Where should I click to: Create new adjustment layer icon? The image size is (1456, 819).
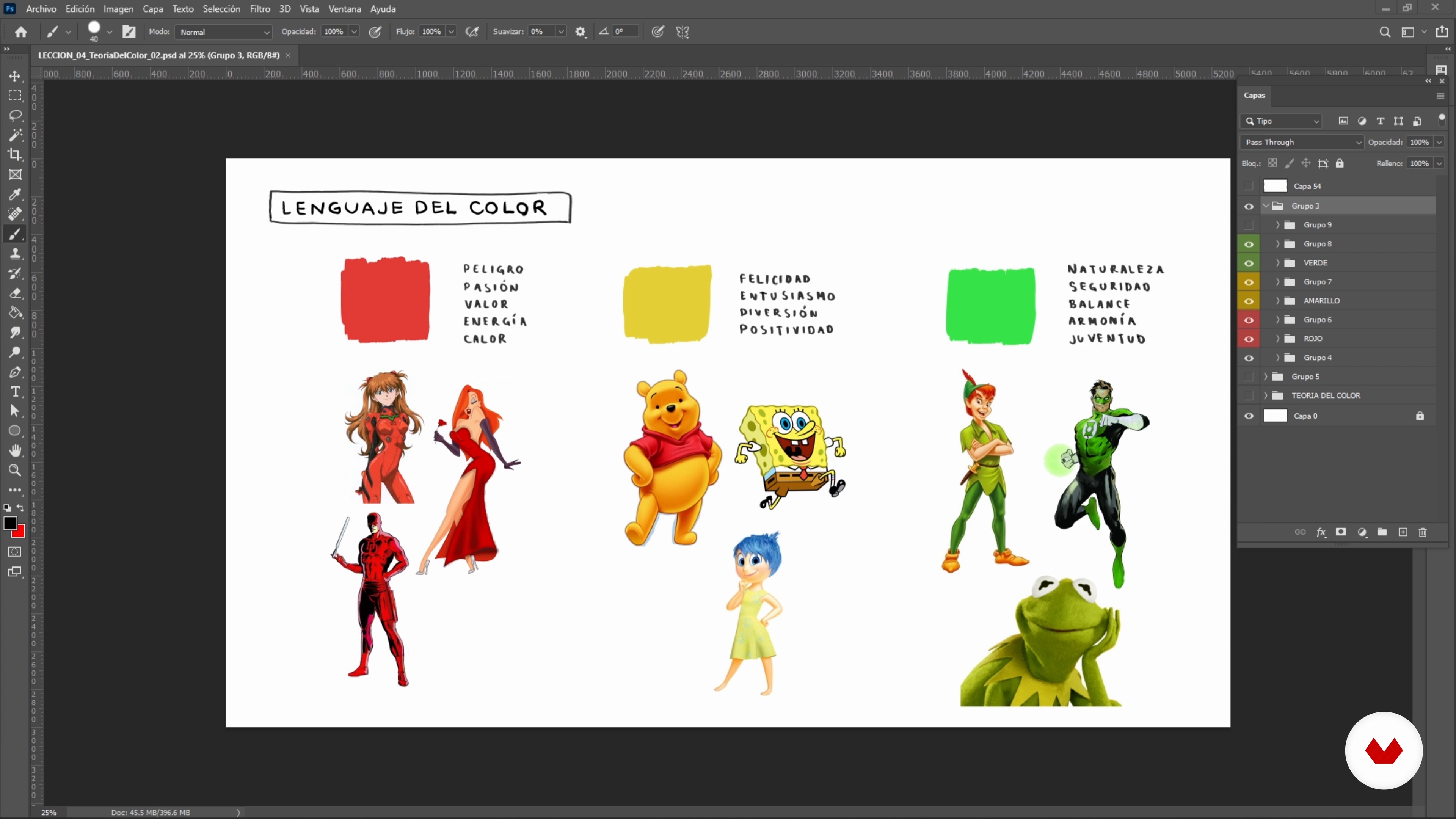[1362, 532]
